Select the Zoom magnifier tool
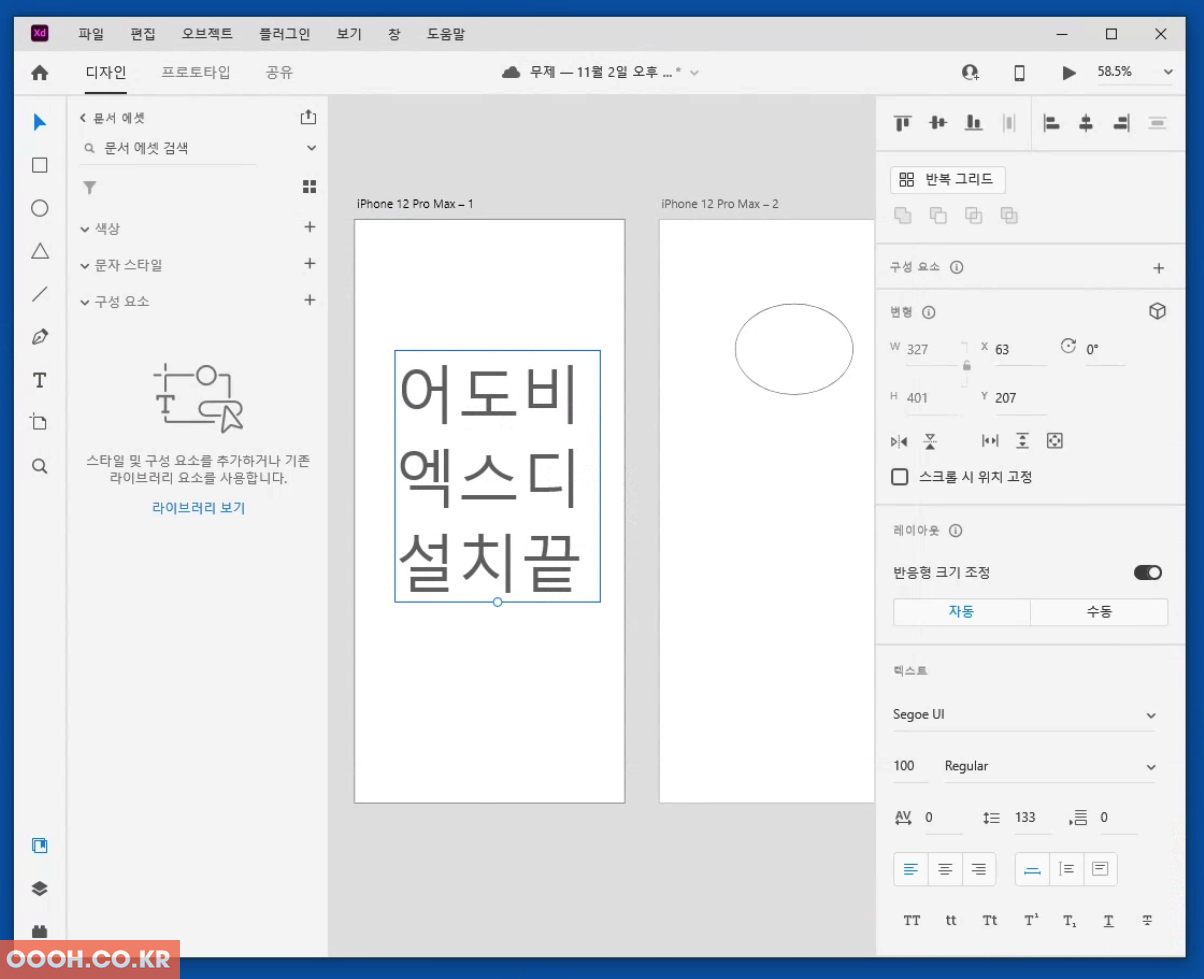This screenshot has height=979, width=1204. pos(40,466)
